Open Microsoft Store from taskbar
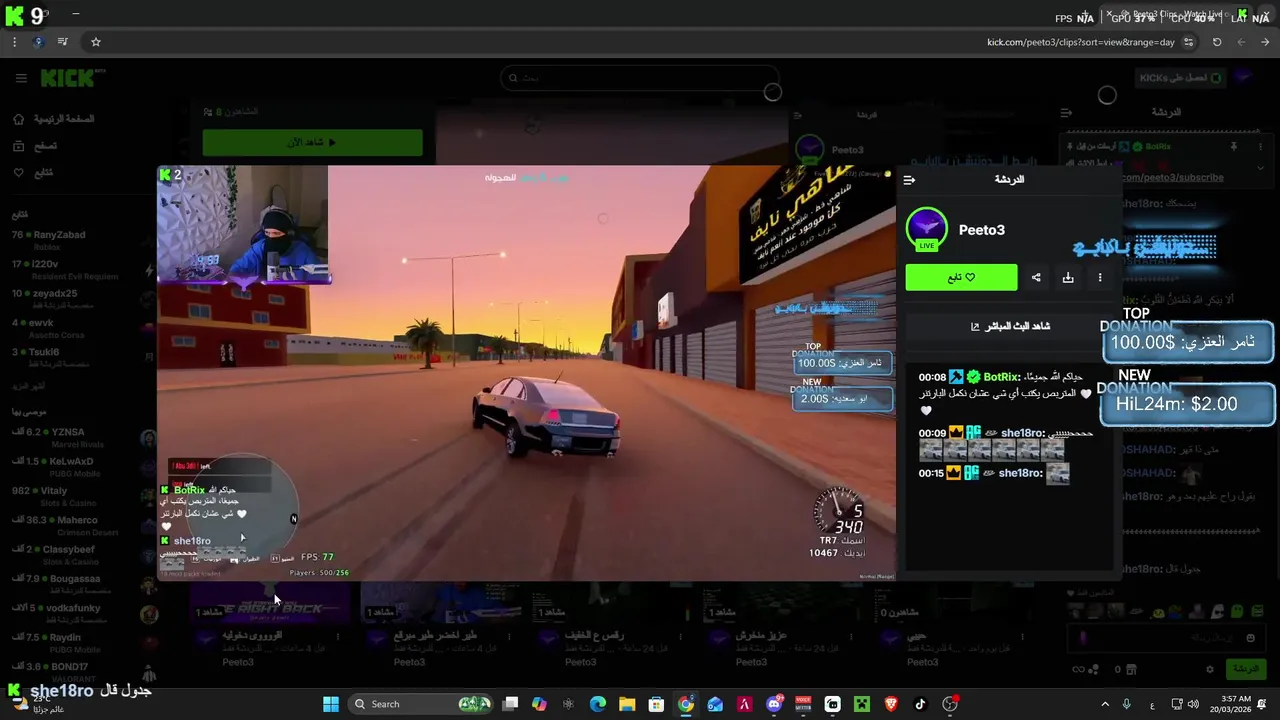Viewport: 1280px width, 720px height. (x=656, y=704)
